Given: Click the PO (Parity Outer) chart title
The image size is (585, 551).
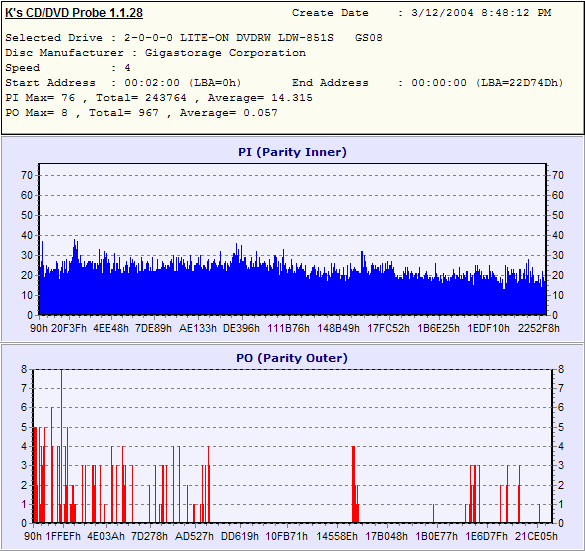Looking at the screenshot, I should click(292, 358).
